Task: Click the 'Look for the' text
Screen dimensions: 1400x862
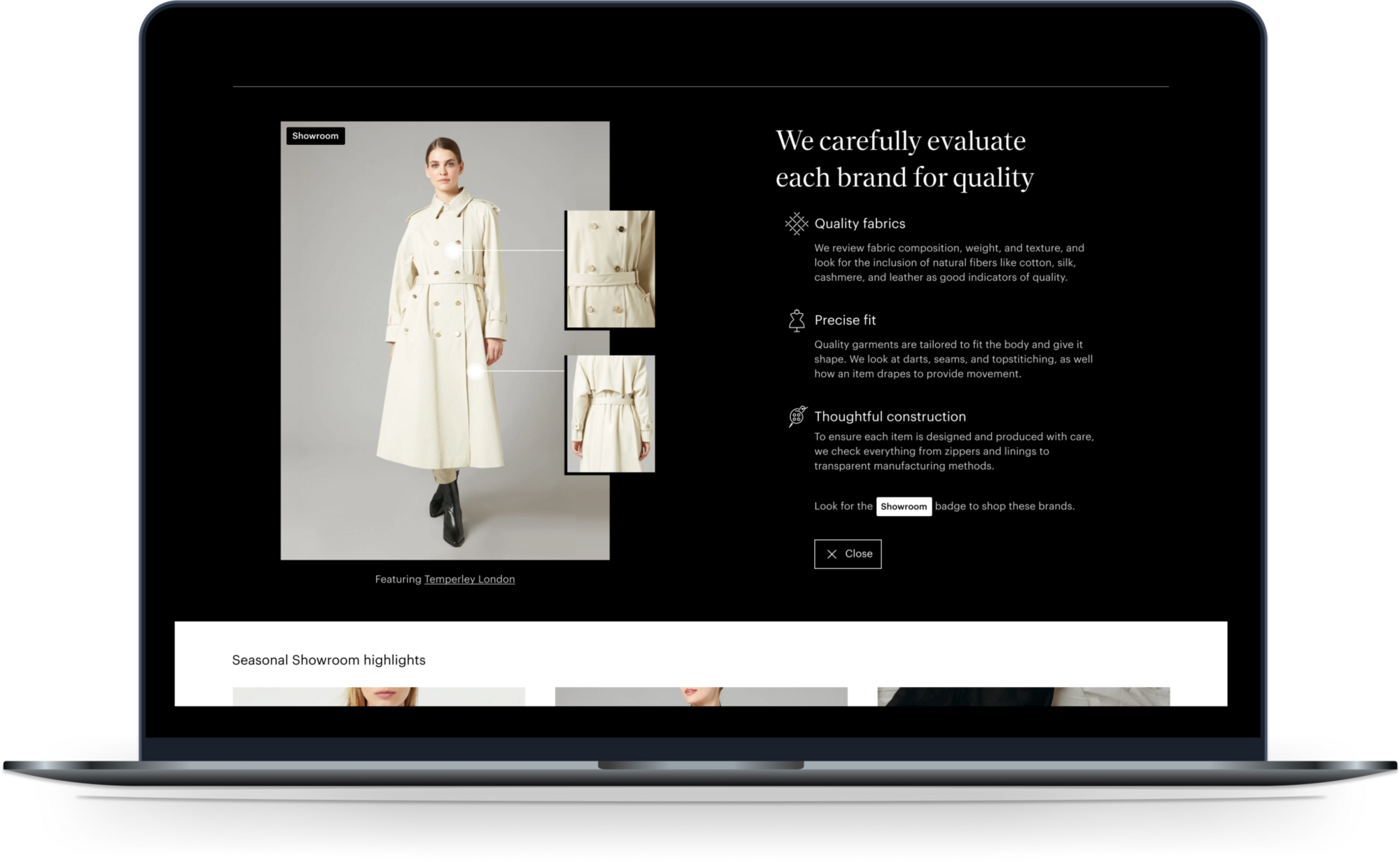Action: [x=843, y=506]
